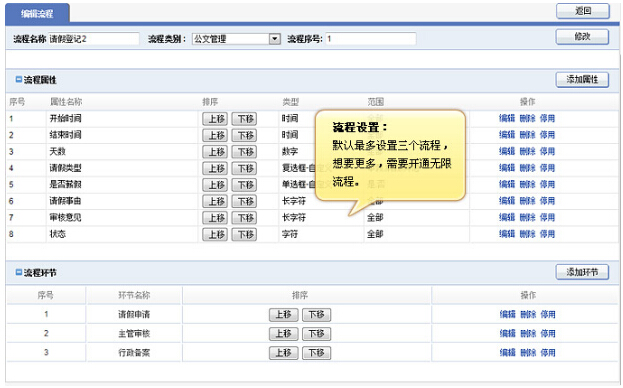Move 请假事由 attribute up

[215, 201]
